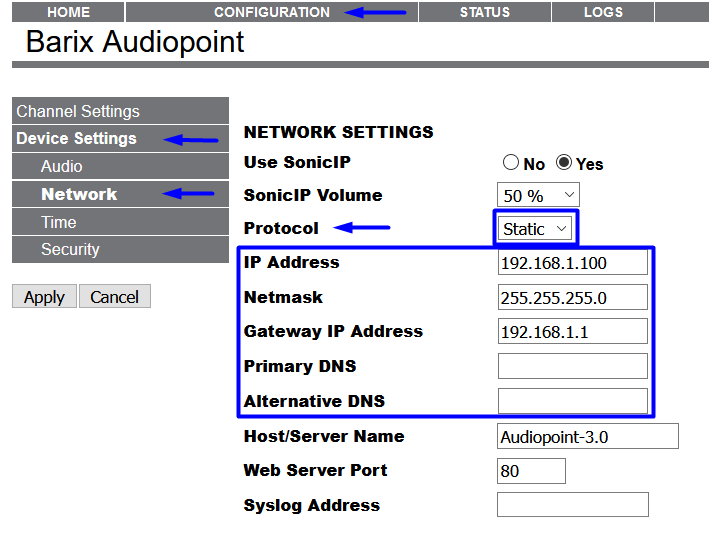Open the Time settings page
Screen dimensions: 709x541
tap(59, 222)
